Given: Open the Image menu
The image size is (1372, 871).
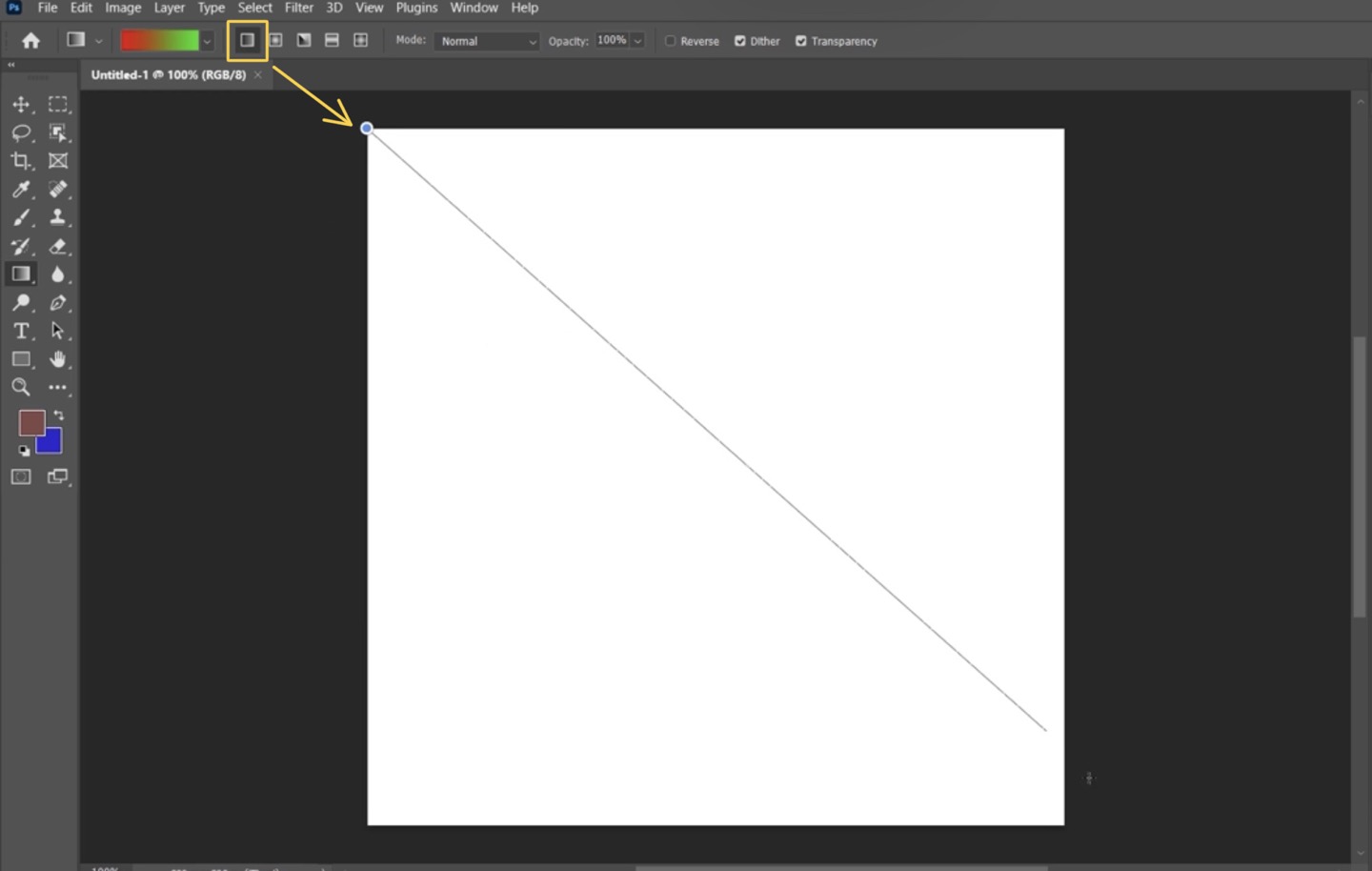Looking at the screenshot, I should pos(123,8).
